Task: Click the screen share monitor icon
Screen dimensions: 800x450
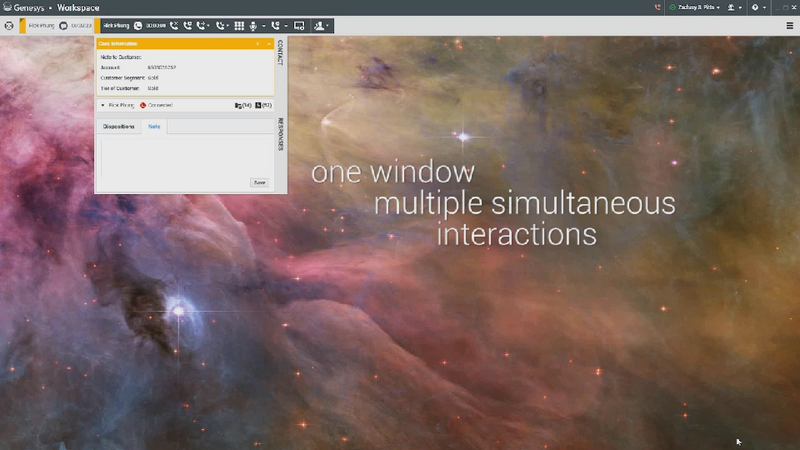Action: pos(299,26)
